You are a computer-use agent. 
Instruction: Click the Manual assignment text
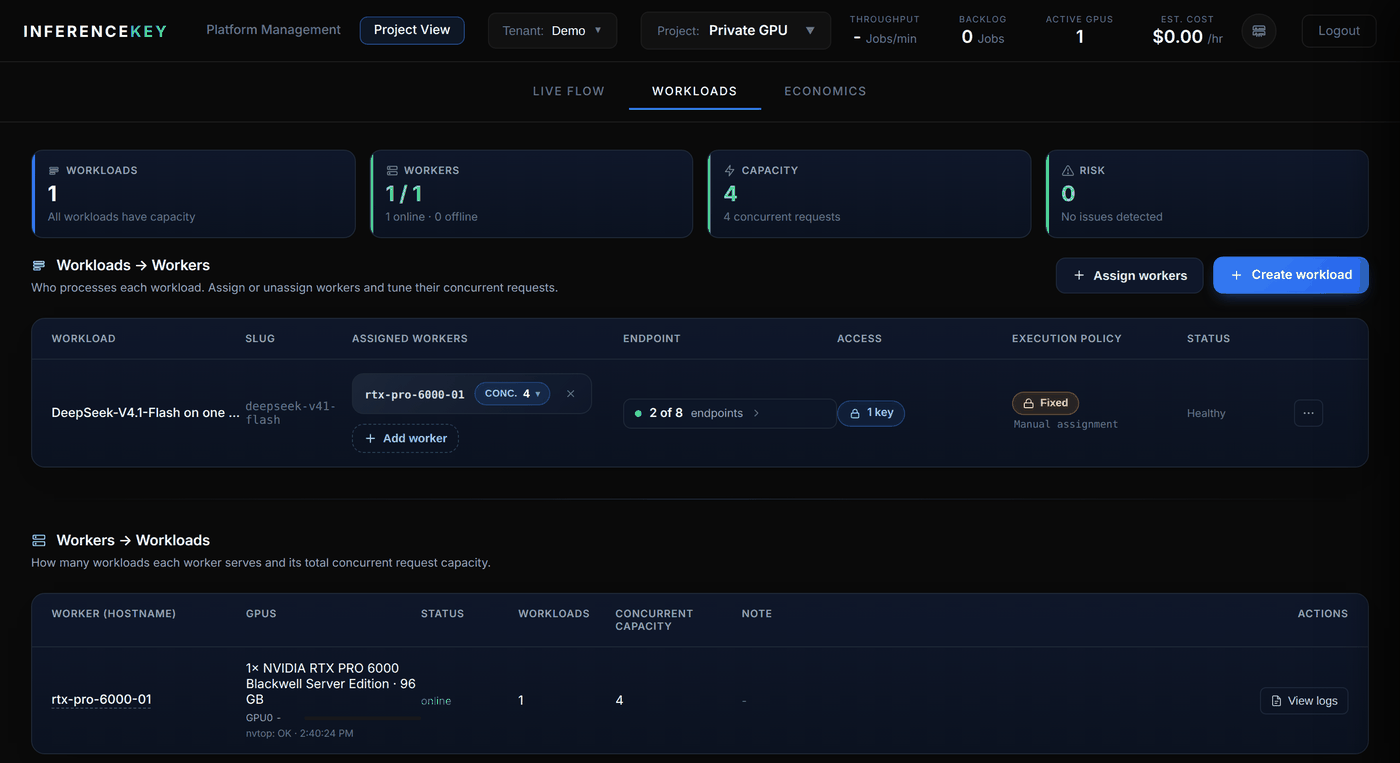1065,424
